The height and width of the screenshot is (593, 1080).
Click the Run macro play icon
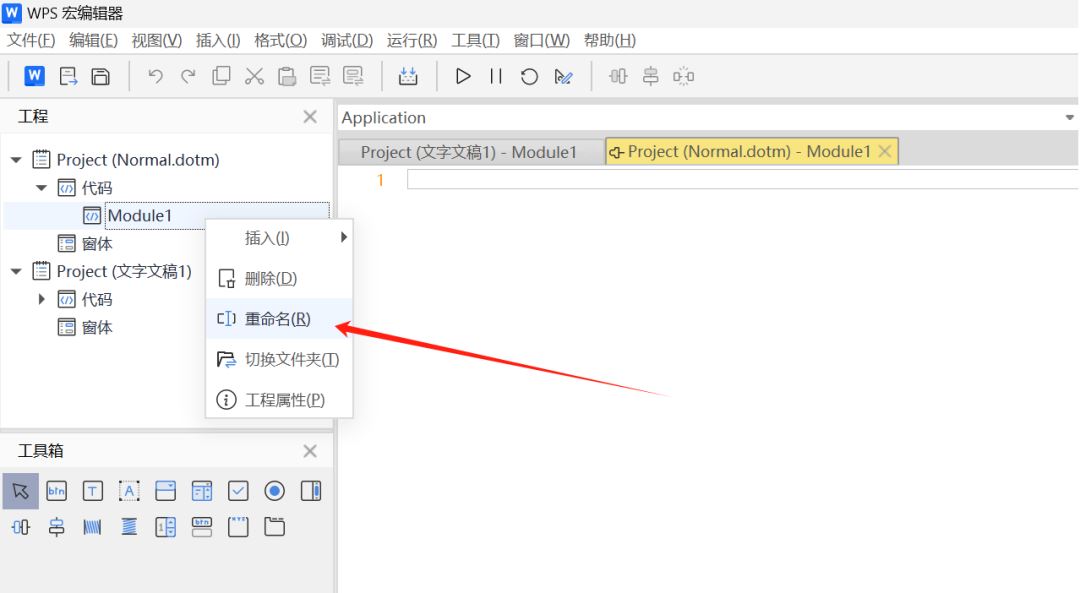463,76
